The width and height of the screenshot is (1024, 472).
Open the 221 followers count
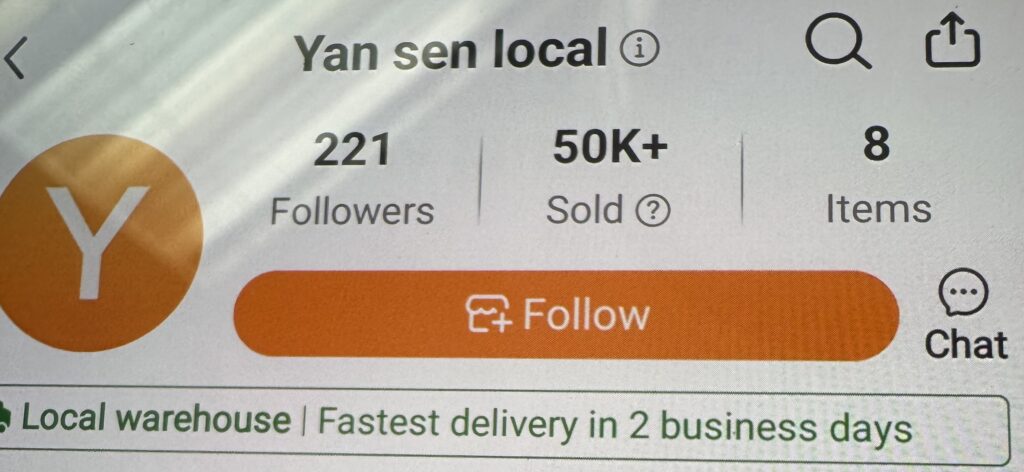[352, 149]
